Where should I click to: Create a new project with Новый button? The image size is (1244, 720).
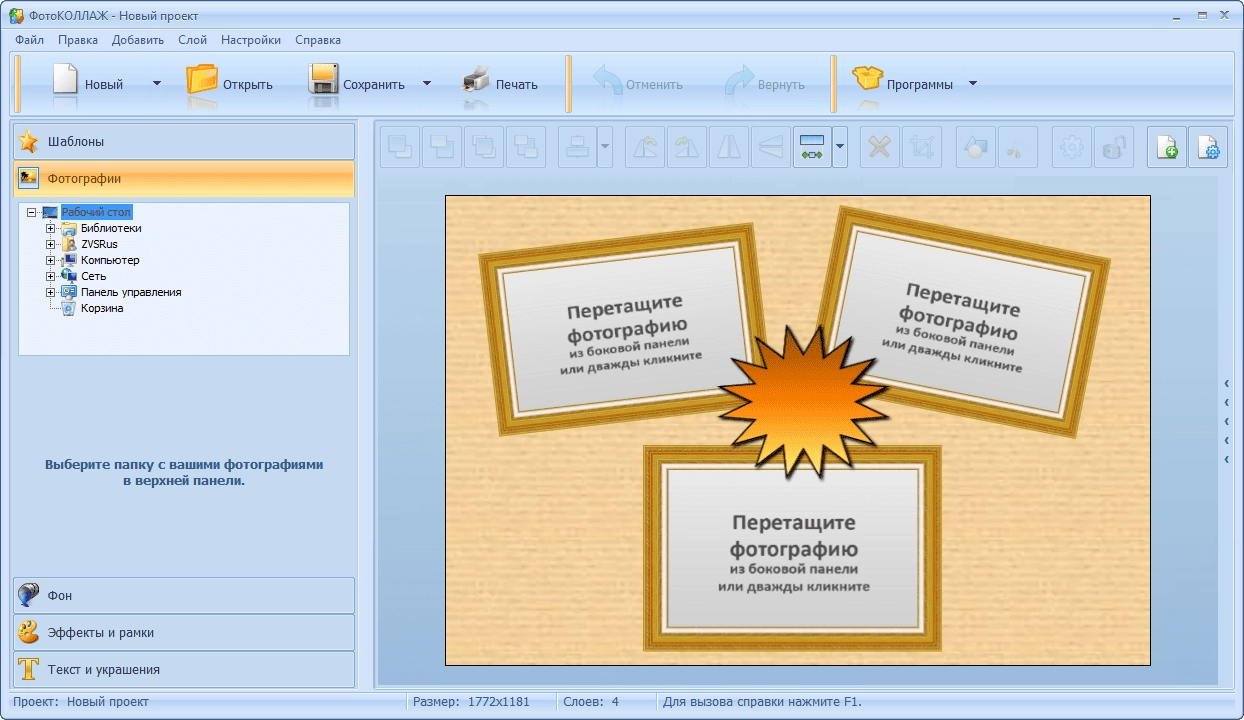point(88,84)
